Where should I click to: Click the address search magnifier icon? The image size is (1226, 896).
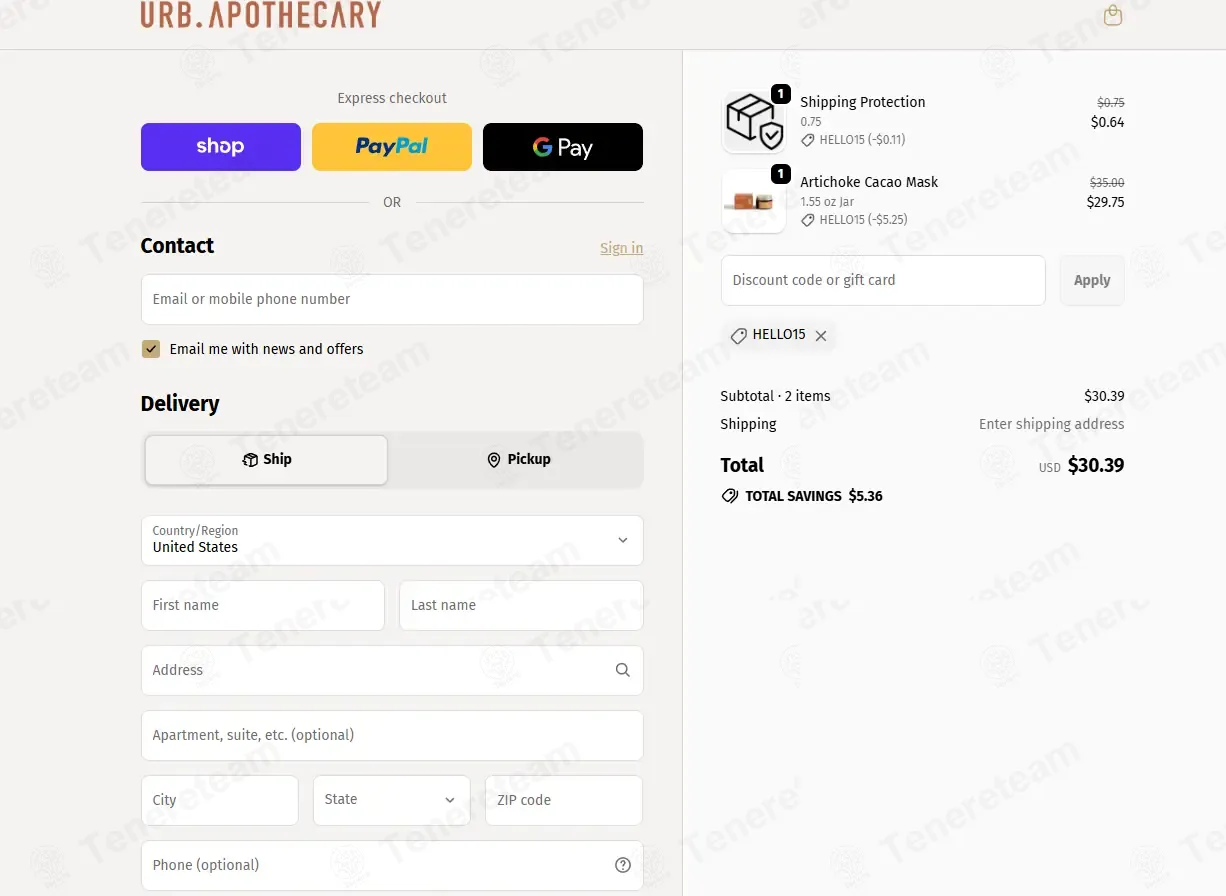(x=623, y=670)
